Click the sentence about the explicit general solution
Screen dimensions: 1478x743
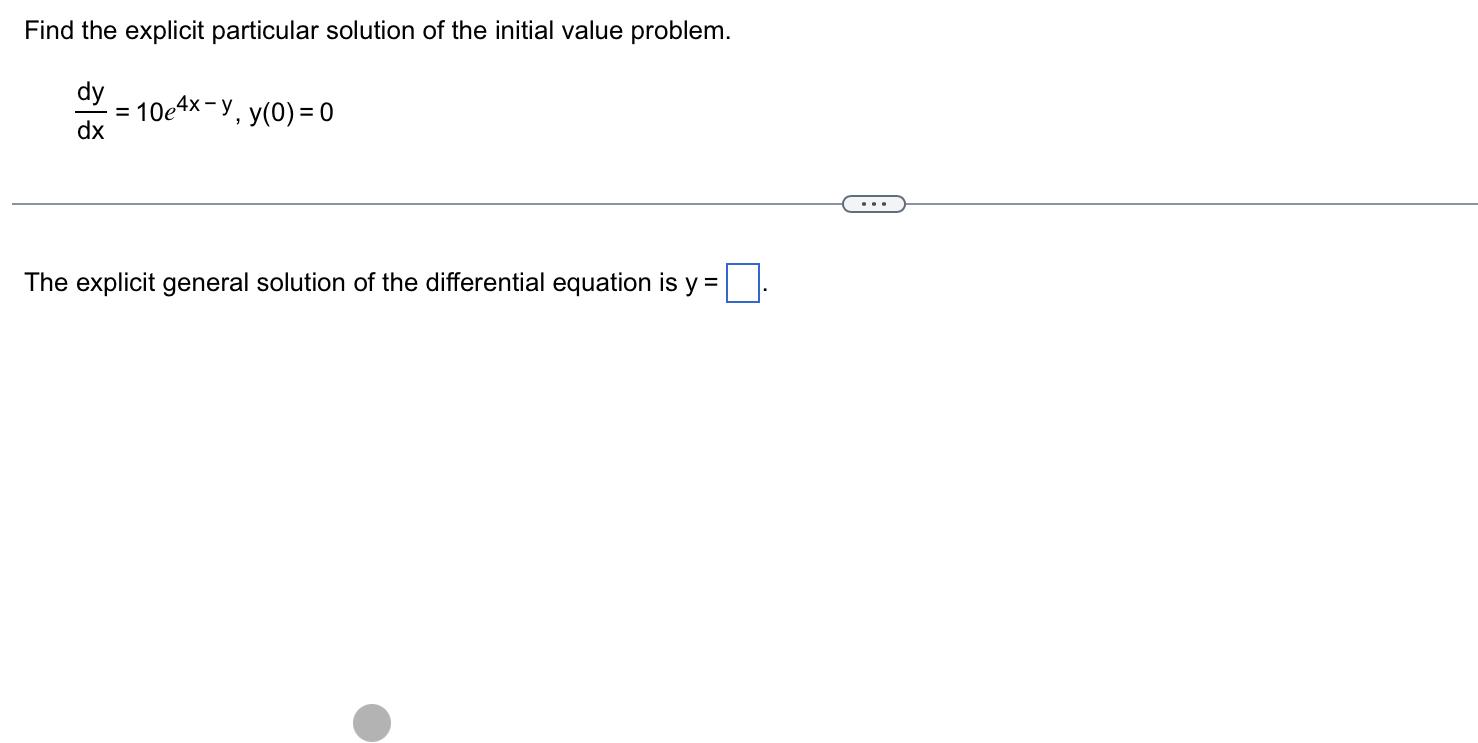(370, 283)
